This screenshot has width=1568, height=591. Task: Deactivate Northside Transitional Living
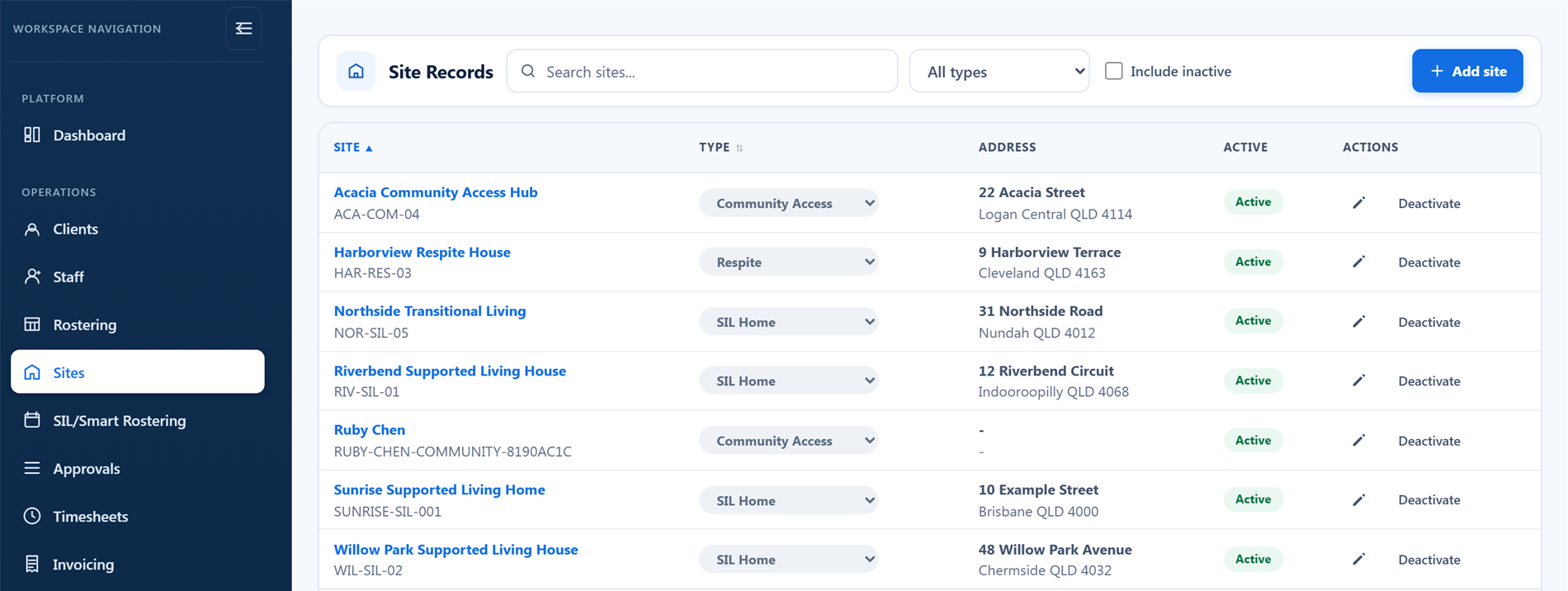1429,322
